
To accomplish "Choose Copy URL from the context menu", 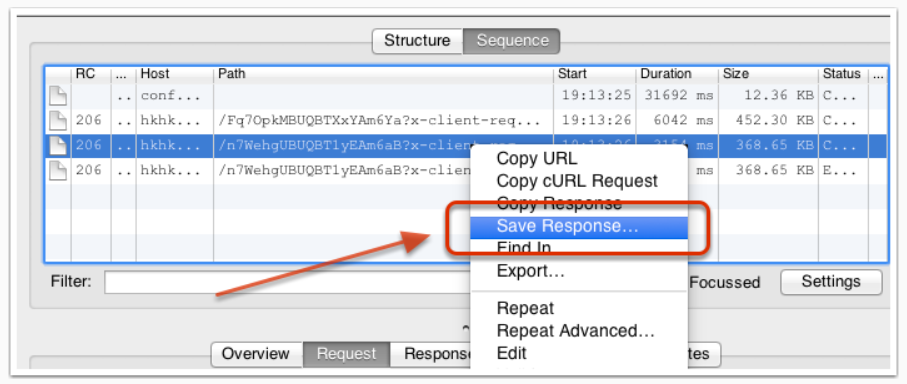I will (x=537, y=158).
